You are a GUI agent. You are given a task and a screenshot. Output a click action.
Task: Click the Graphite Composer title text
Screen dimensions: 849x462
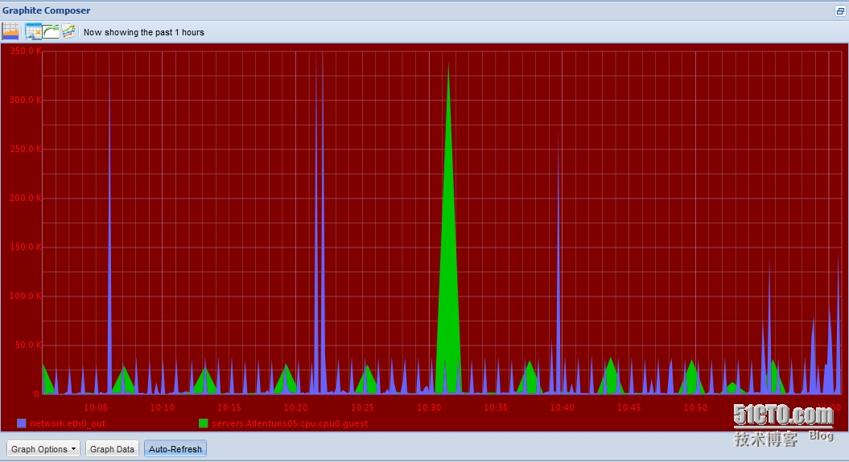pyautogui.click(x=46, y=10)
